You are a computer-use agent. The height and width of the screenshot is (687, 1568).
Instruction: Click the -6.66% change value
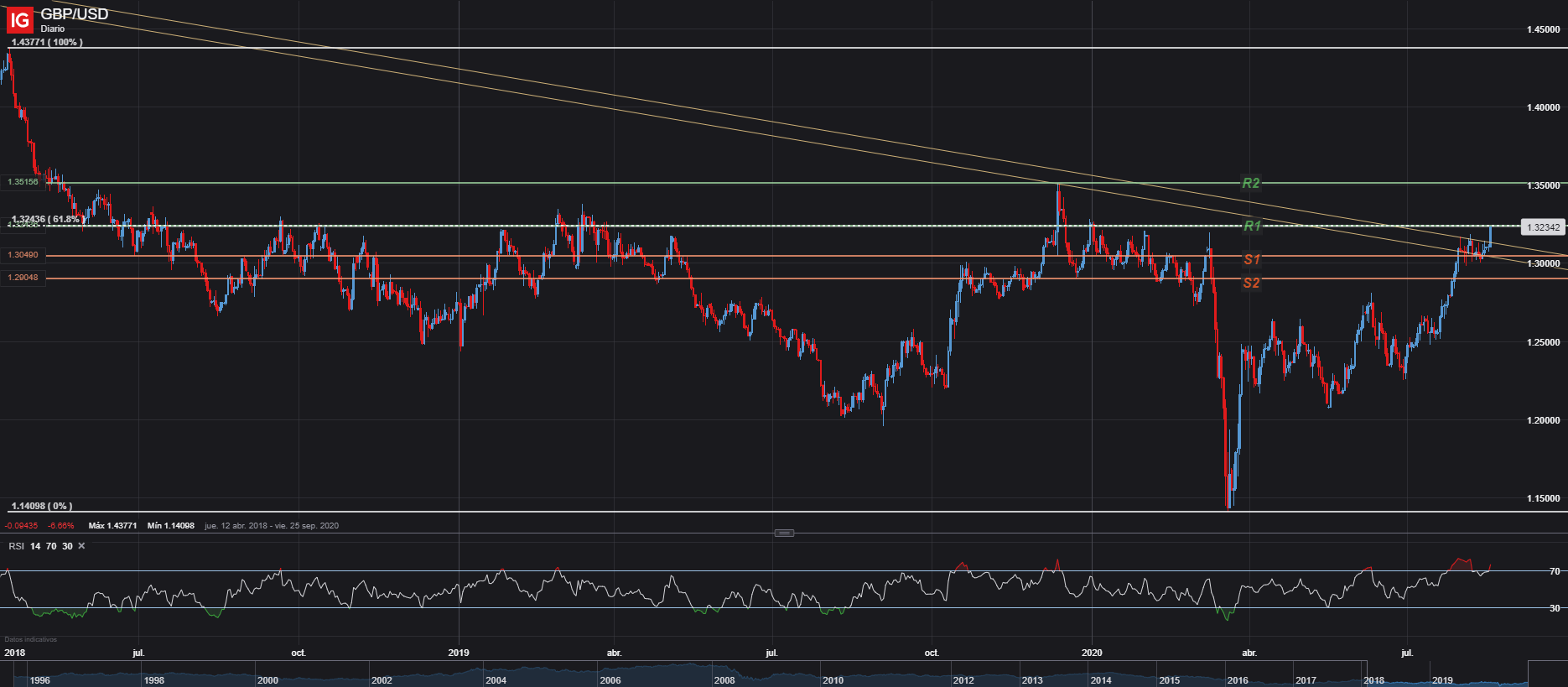60,526
